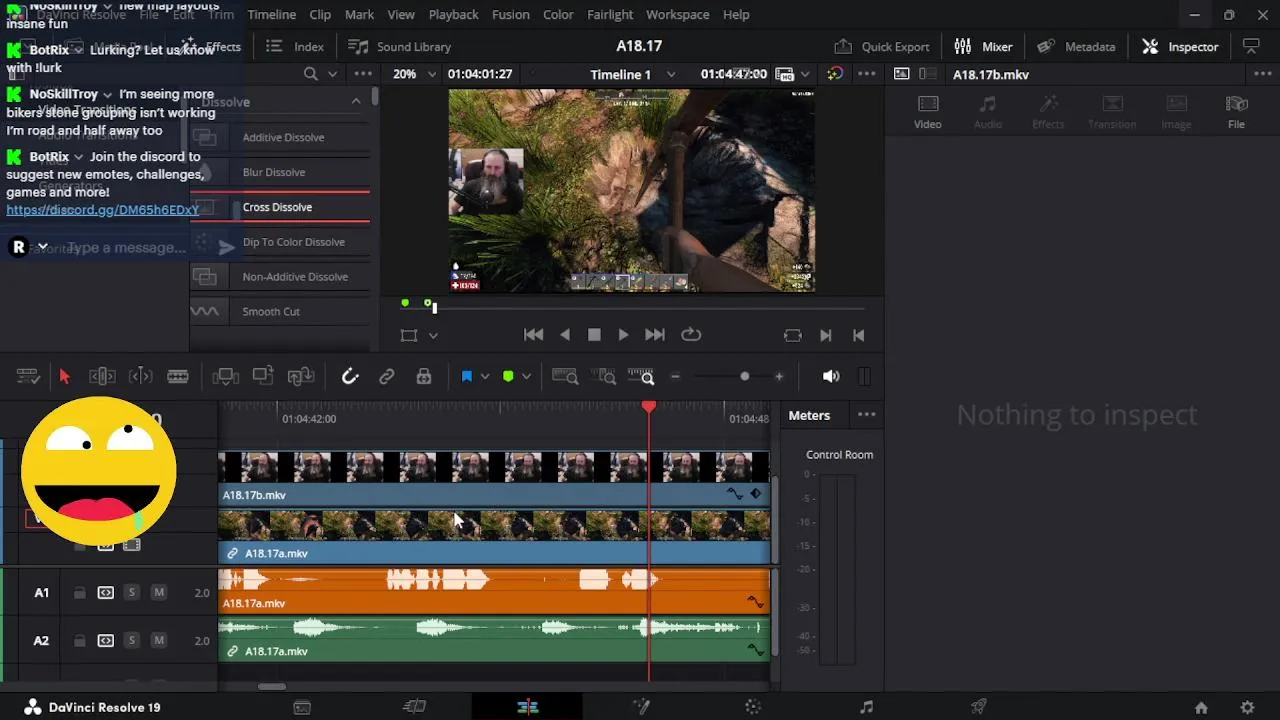Click the Custom Zoom icon
1280x720 pixels.
[x=641, y=376]
